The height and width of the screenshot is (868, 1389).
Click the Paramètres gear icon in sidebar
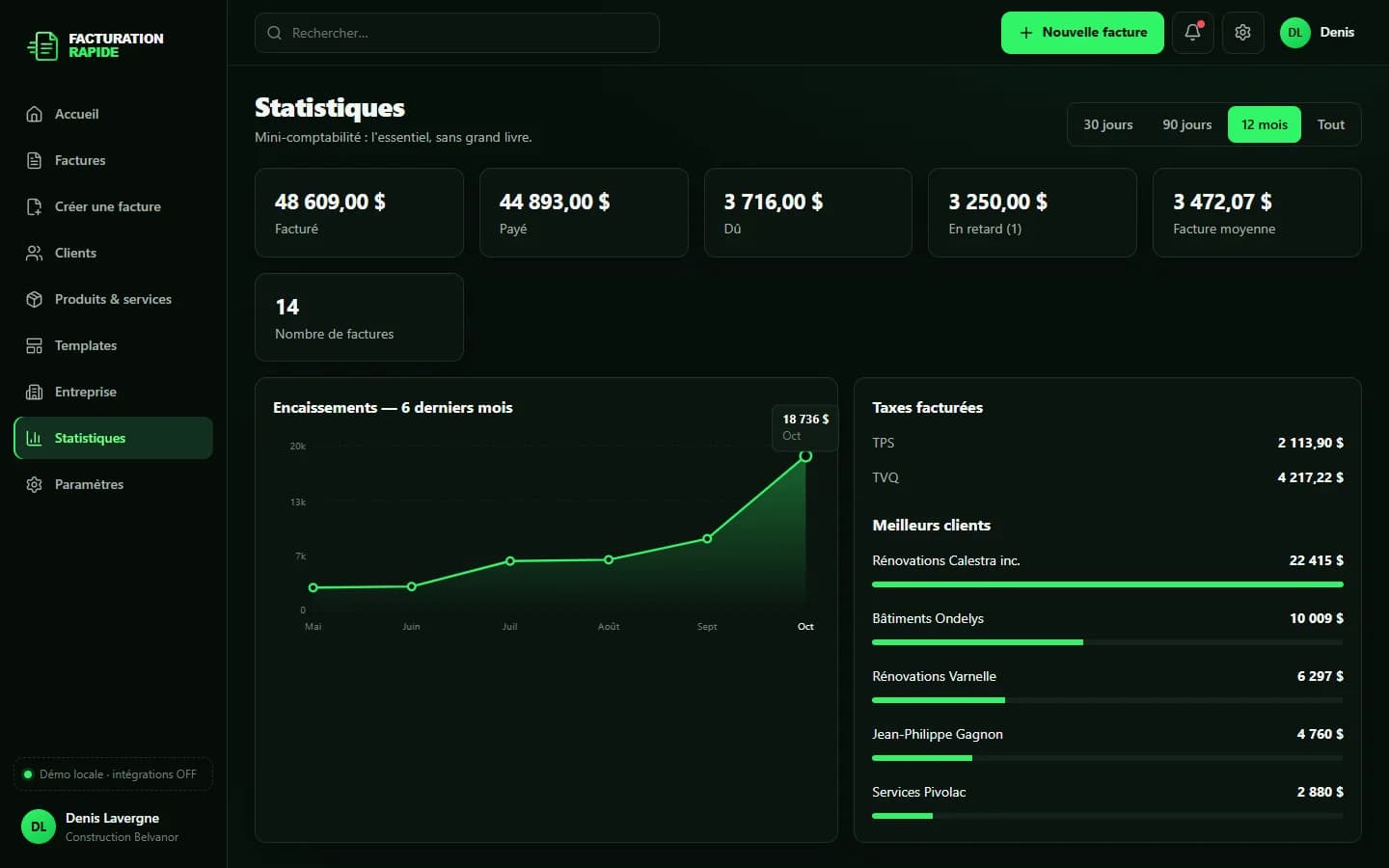(35, 484)
